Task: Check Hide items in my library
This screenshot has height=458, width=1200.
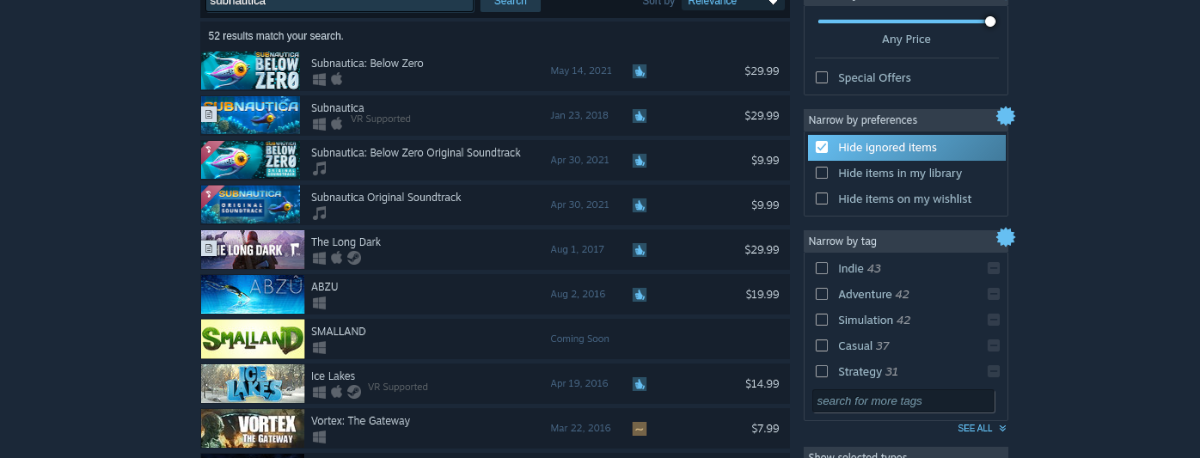Action: [822, 173]
